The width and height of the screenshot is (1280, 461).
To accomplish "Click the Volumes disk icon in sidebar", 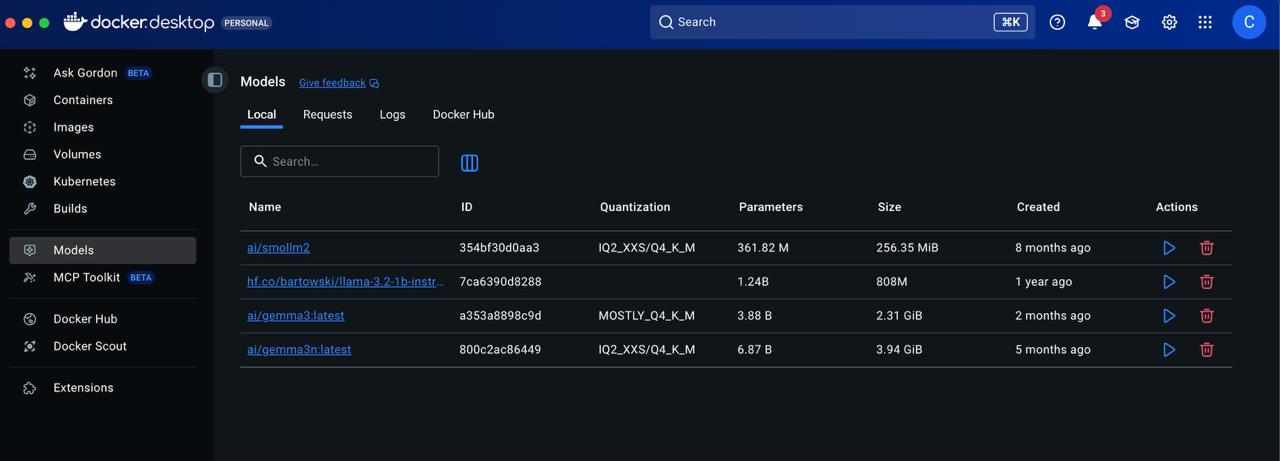I will 30,154.
